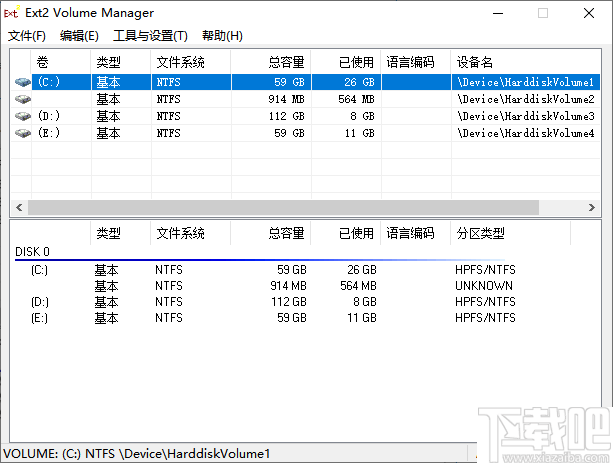Select (E:) partition under DISK 0
Image resolution: width=613 pixels, height=463 pixels.
tap(39, 318)
